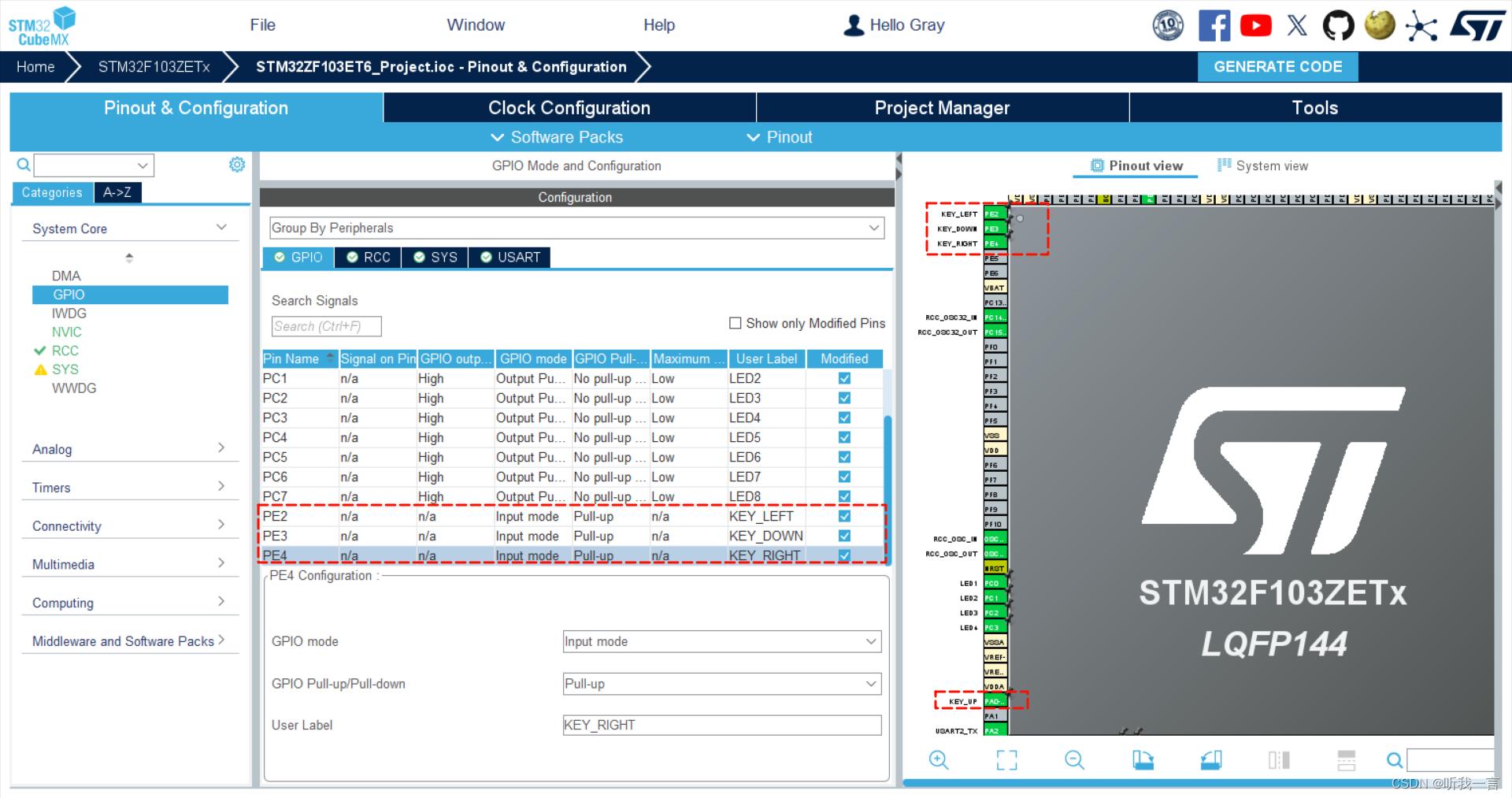Toggle the horizontal split view icon
Viewport: 1512px width, 798px height.
(x=1347, y=759)
